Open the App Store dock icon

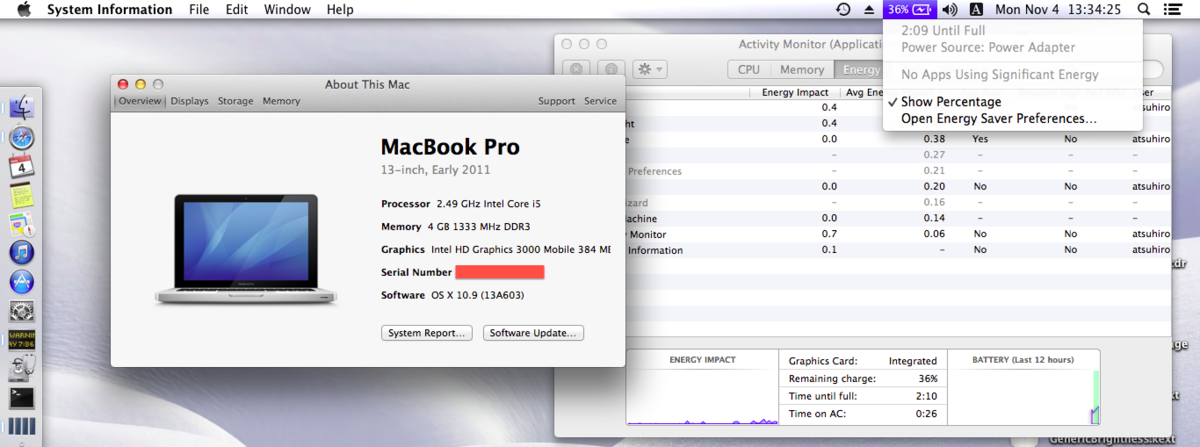click(x=22, y=282)
